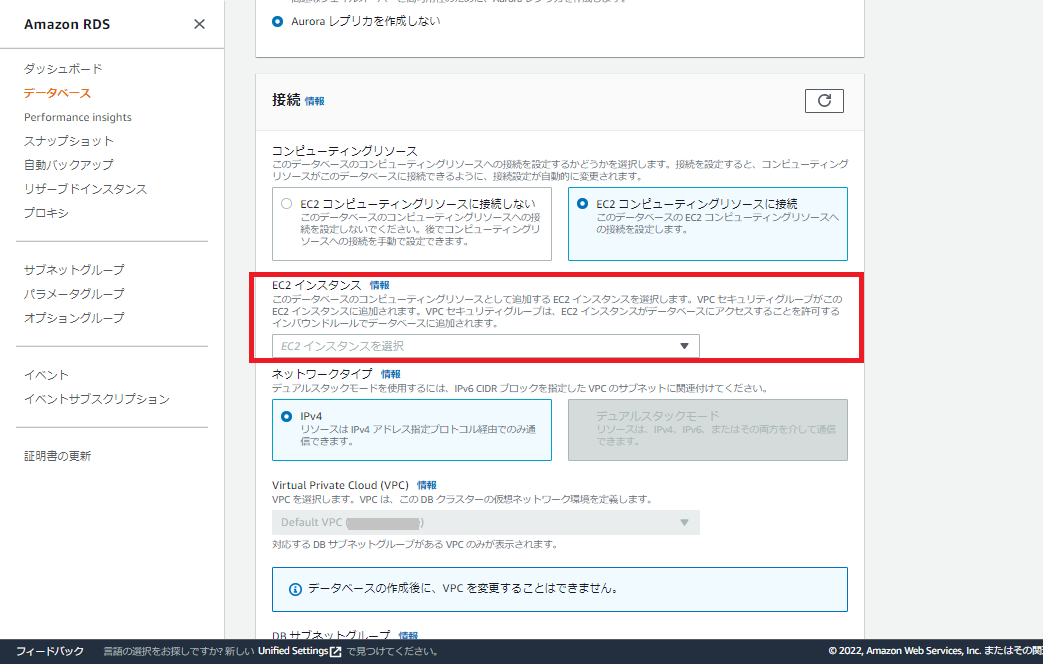This screenshot has width=1043, height=664.
Task: Expand the EC2 instance selector arrow
Action: point(685,345)
